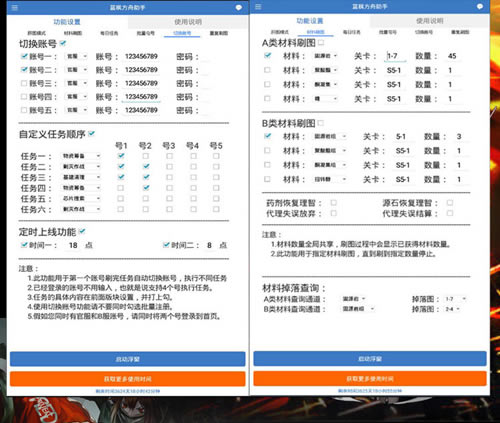Enable 账号三 checkbox

click(x=24, y=83)
